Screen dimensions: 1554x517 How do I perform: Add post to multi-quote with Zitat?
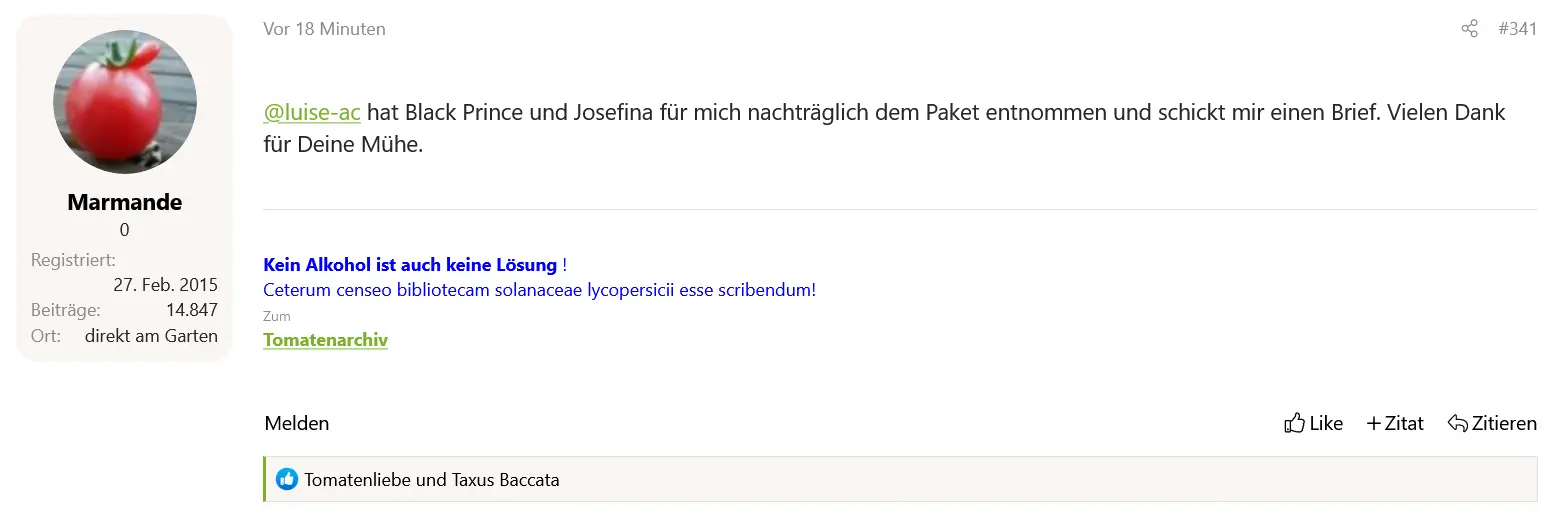(x=1395, y=423)
